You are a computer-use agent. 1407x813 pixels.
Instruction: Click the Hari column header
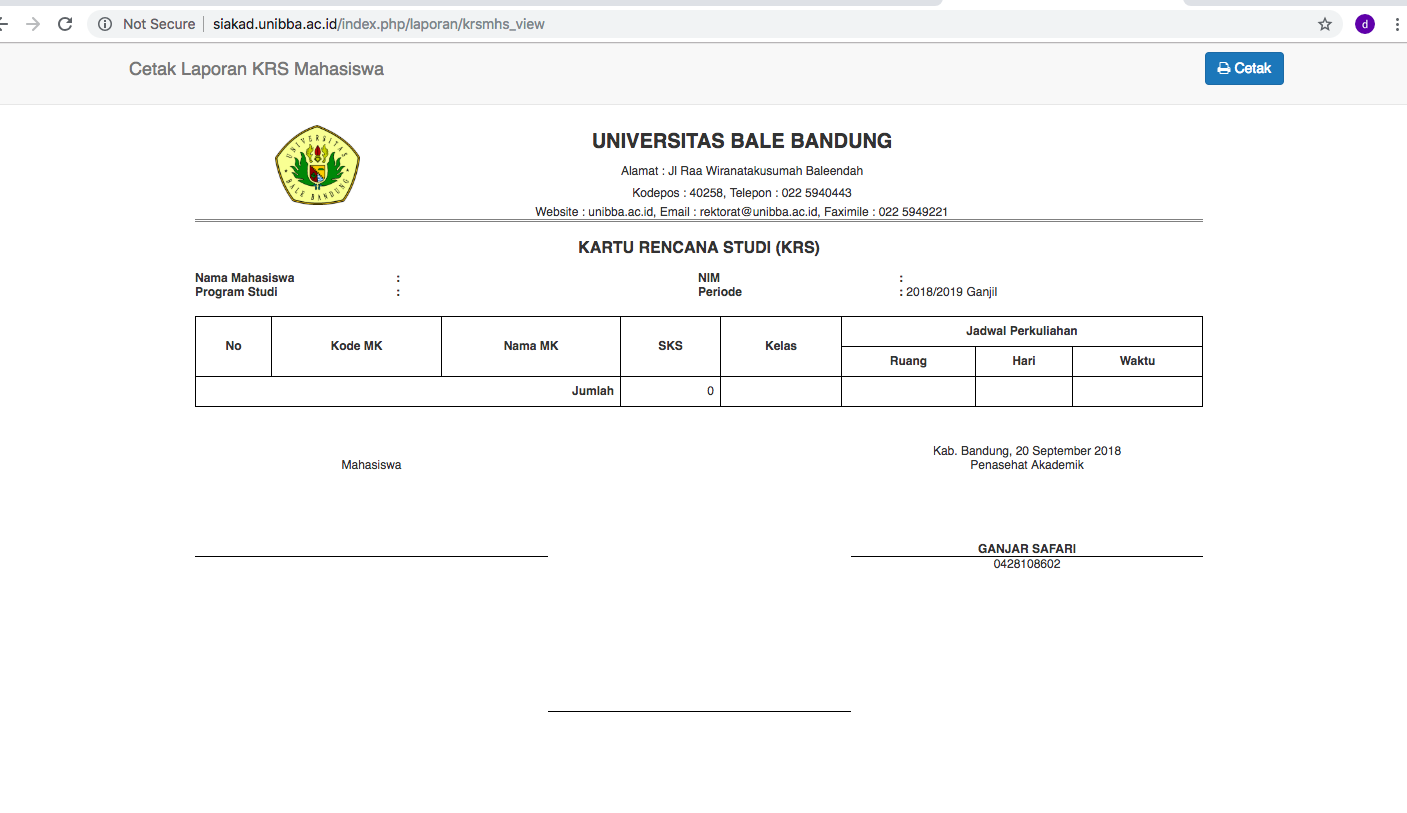tap(1024, 361)
